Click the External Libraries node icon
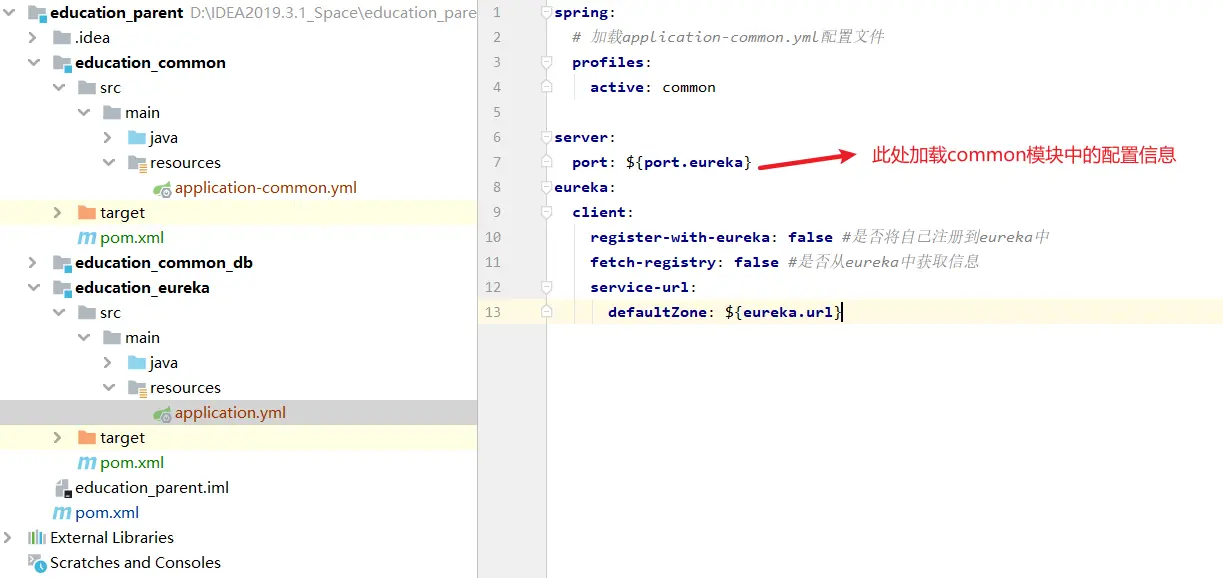The height and width of the screenshot is (578, 1223). [x=35, y=537]
